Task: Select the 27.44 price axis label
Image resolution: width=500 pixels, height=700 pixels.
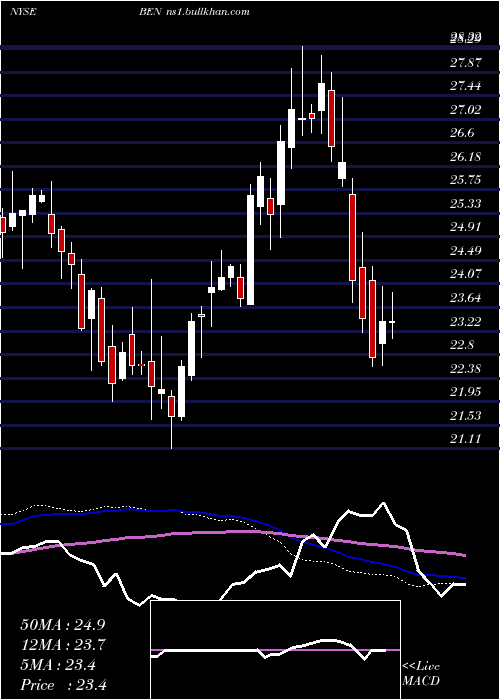Action: point(466,86)
